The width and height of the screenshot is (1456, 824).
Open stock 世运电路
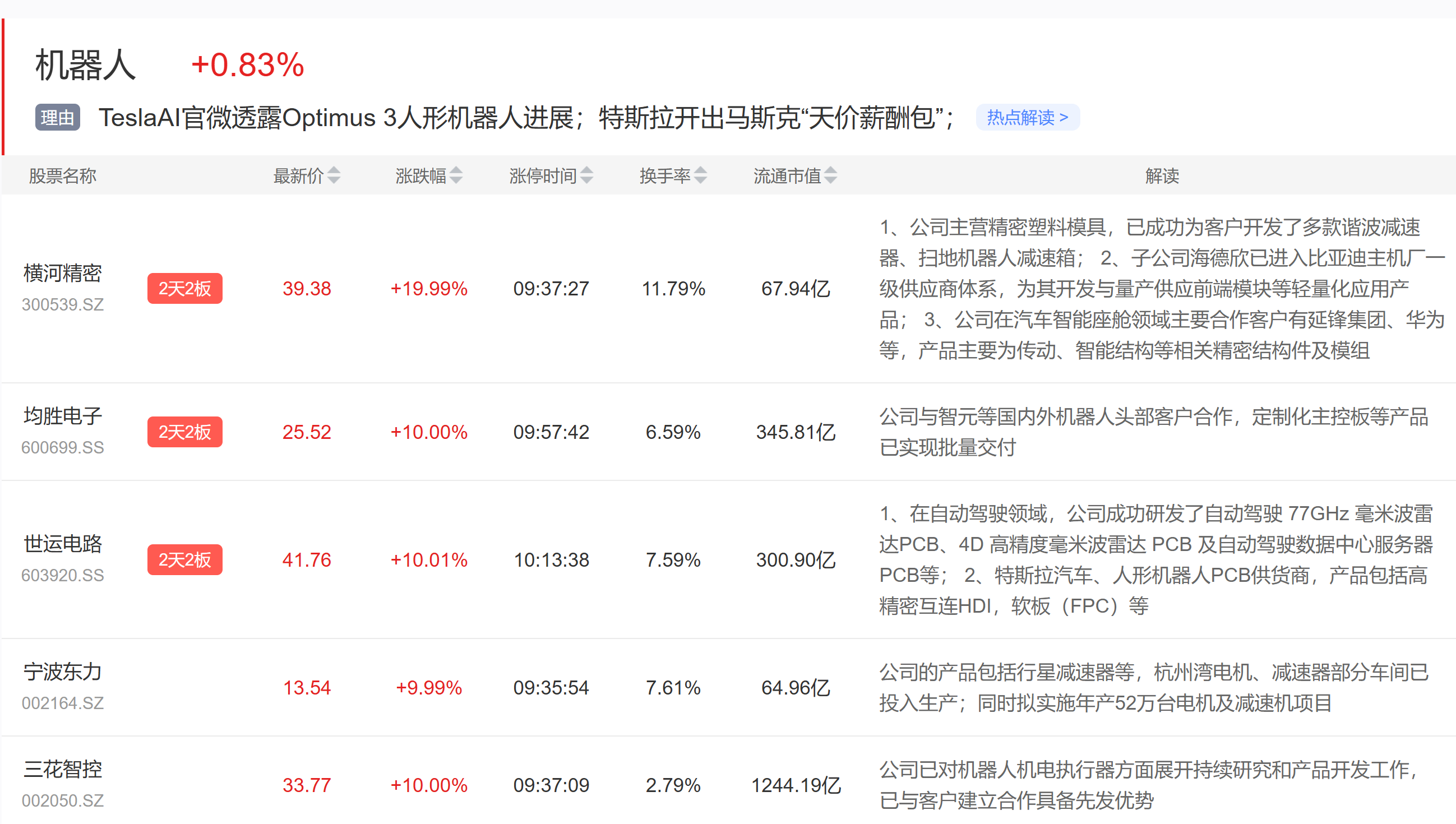pos(63,544)
